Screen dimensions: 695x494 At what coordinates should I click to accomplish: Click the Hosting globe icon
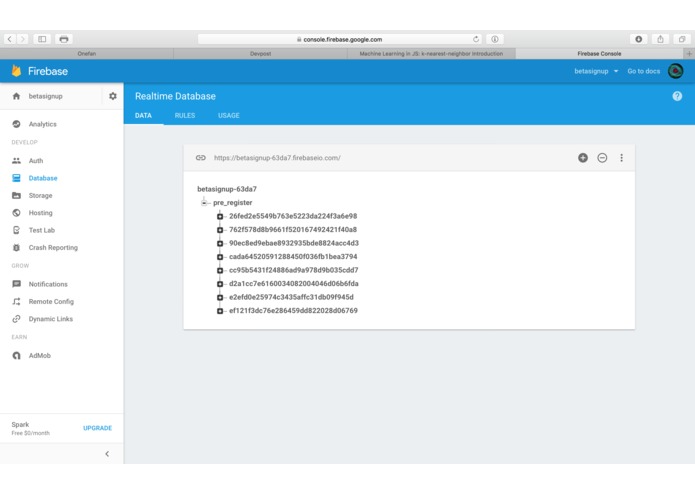[16, 213]
